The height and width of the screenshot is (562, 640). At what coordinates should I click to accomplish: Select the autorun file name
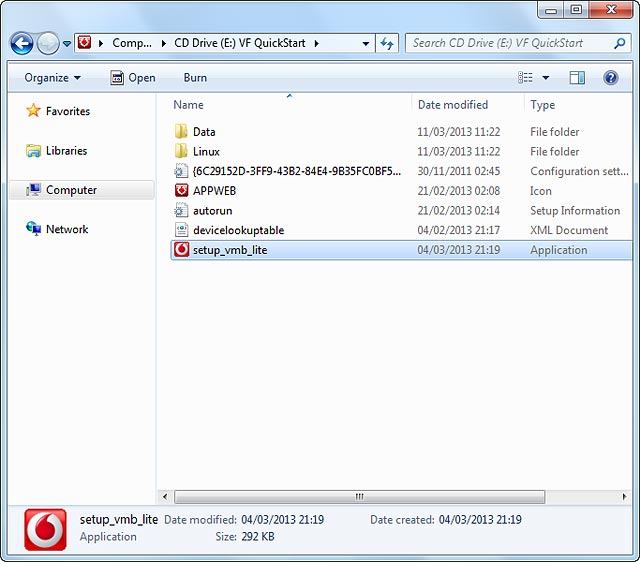coord(213,211)
